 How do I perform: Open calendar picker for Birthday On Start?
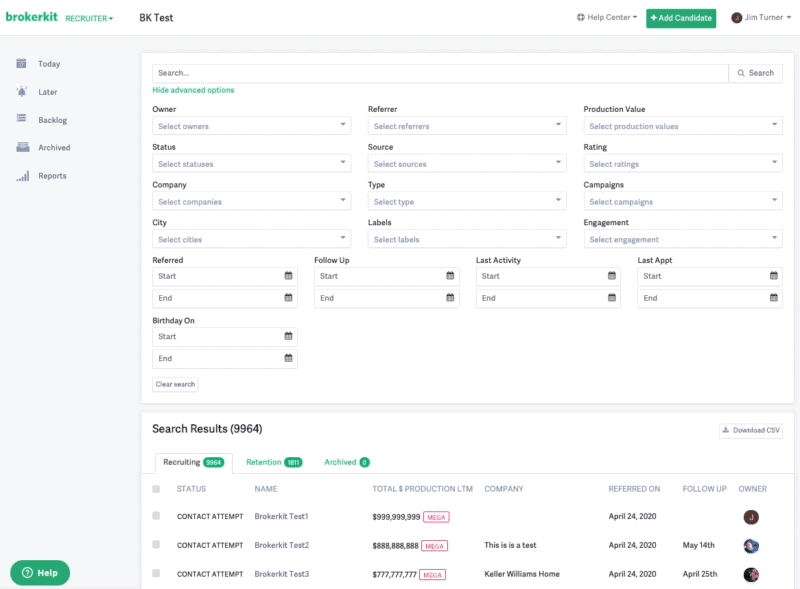[x=288, y=336]
